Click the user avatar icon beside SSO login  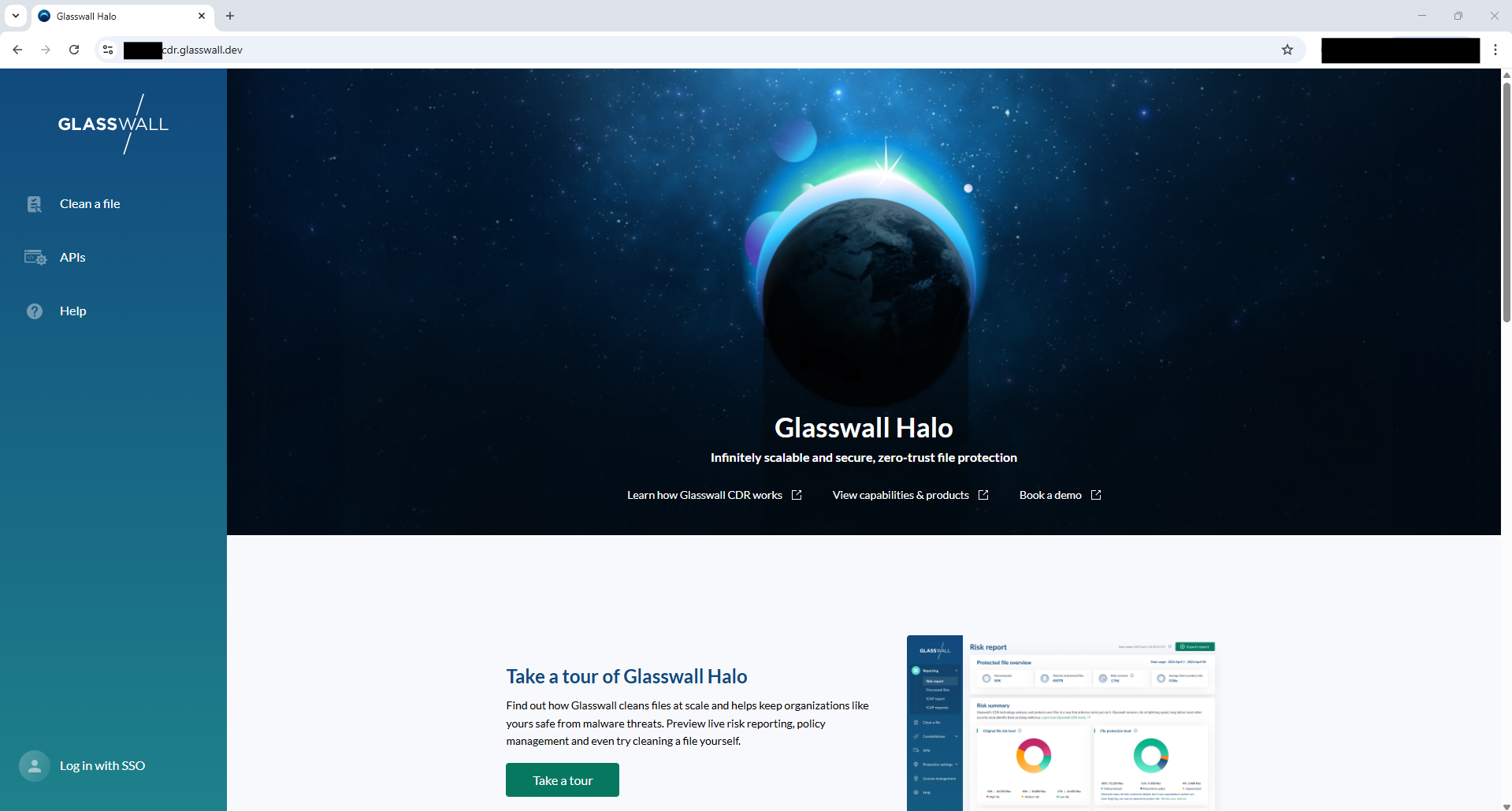tap(35, 766)
